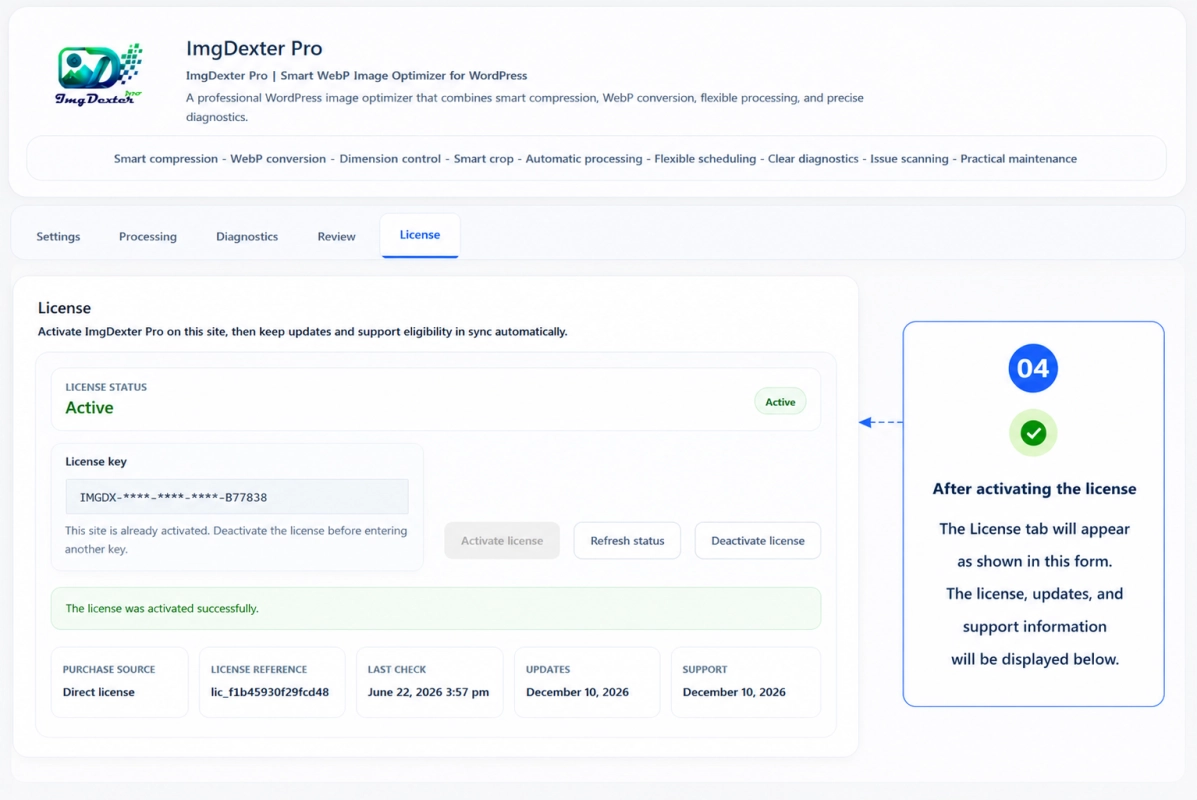1197x800 pixels.
Task: Click the disabled Activate license button
Action: click(x=502, y=540)
